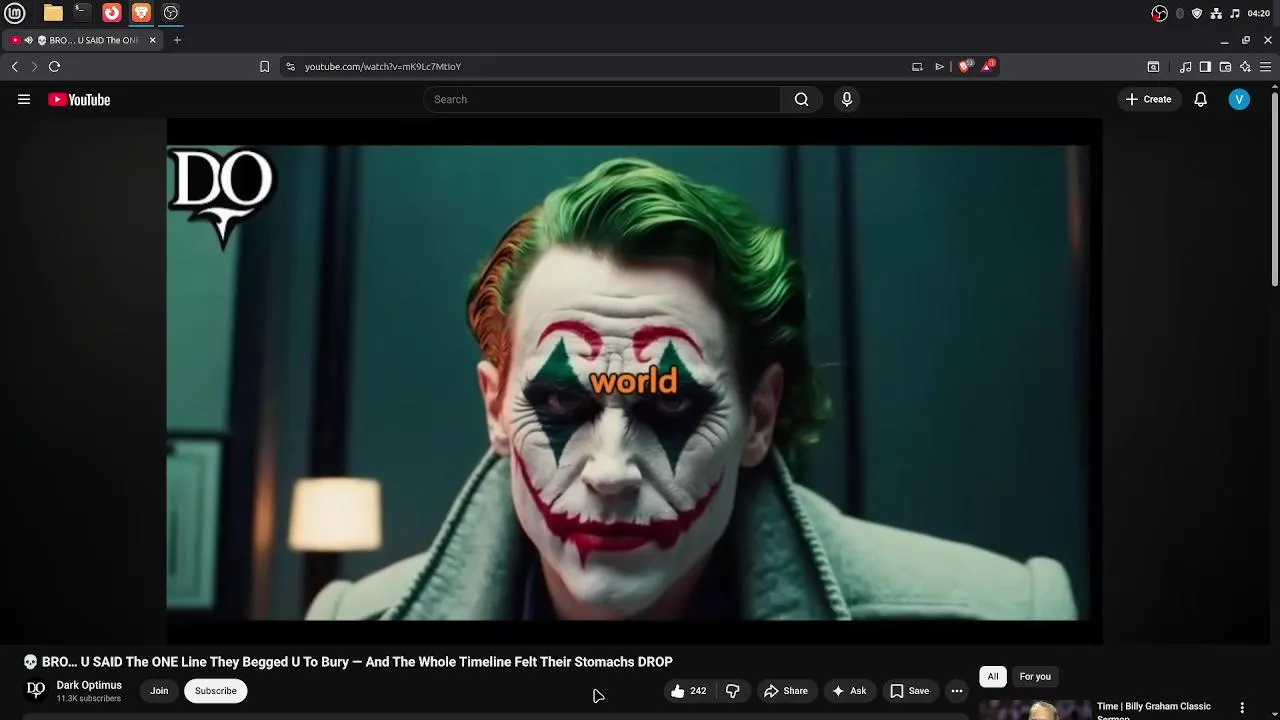Subscribe to Dark Optimus
Screen dimensions: 1280x720
pos(216,691)
